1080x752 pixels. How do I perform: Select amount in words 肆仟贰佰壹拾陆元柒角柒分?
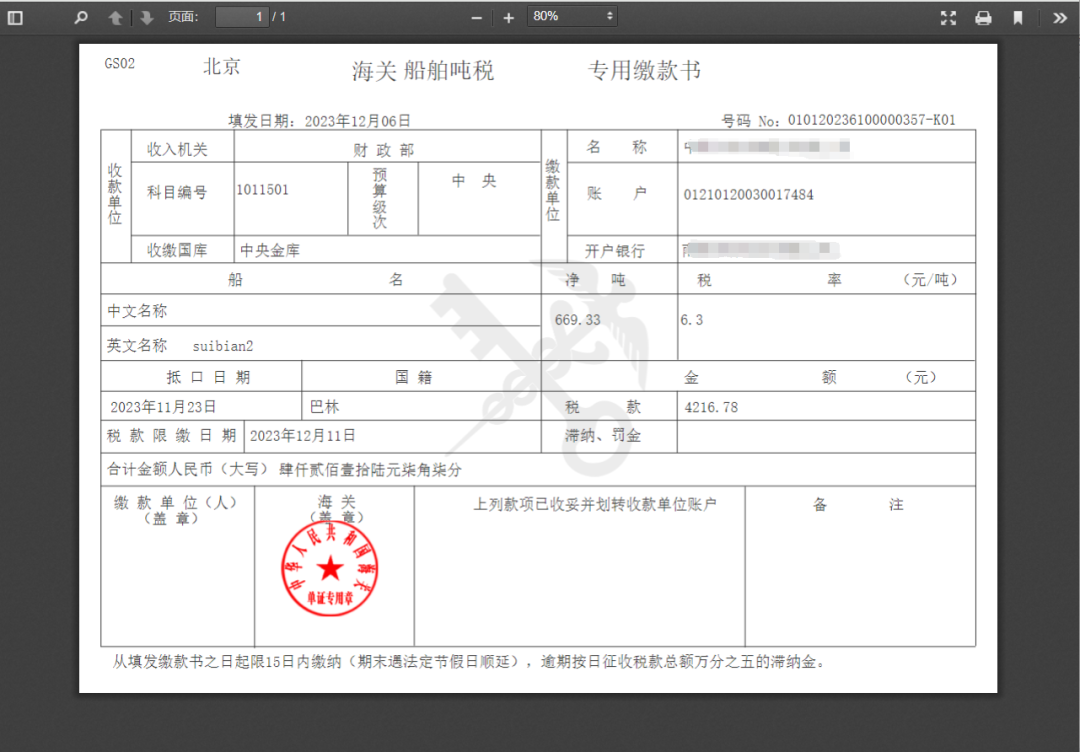370,470
